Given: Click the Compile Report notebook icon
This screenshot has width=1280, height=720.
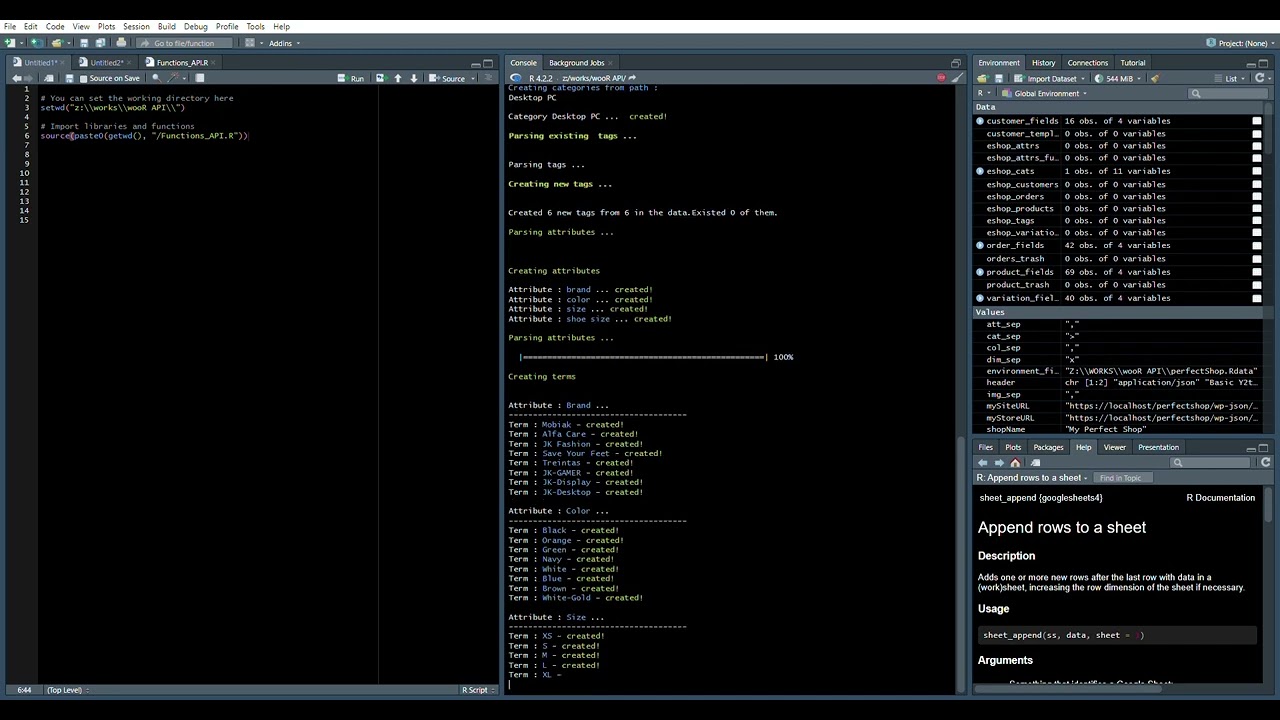Looking at the screenshot, I should click(x=200, y=78).
